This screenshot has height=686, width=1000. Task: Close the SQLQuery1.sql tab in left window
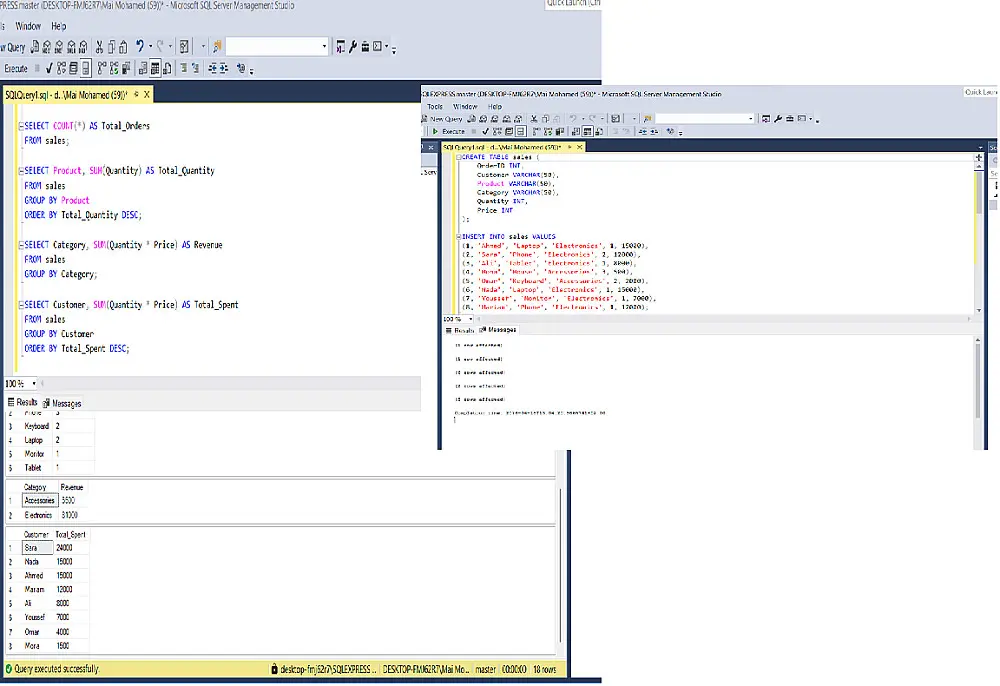coord(147,94)
